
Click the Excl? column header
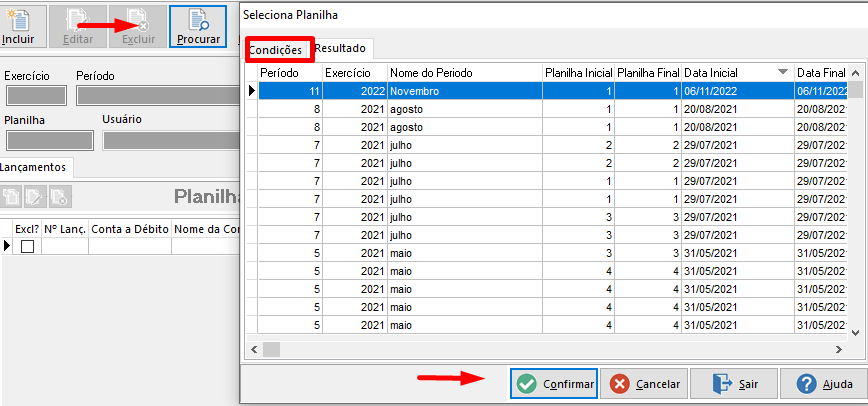pos(27,229)
